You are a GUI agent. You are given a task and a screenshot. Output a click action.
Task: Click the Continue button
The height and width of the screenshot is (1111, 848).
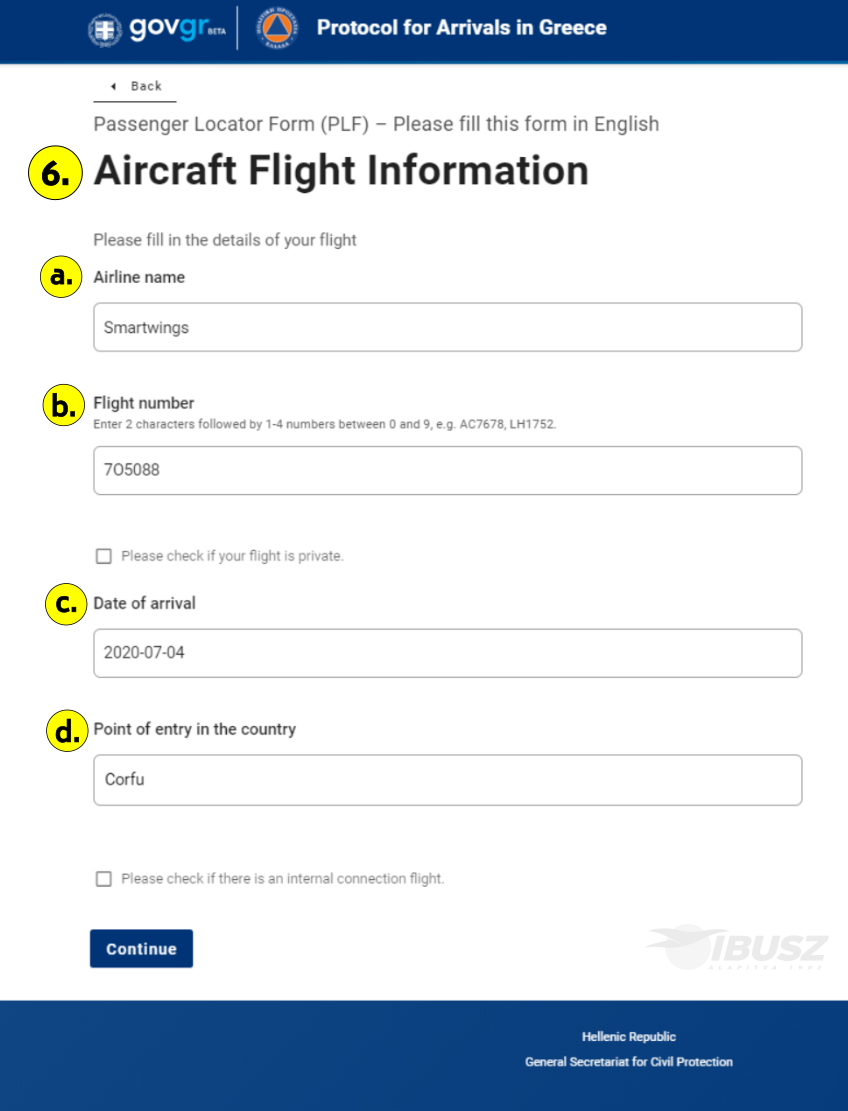click(x=141, y=949)
